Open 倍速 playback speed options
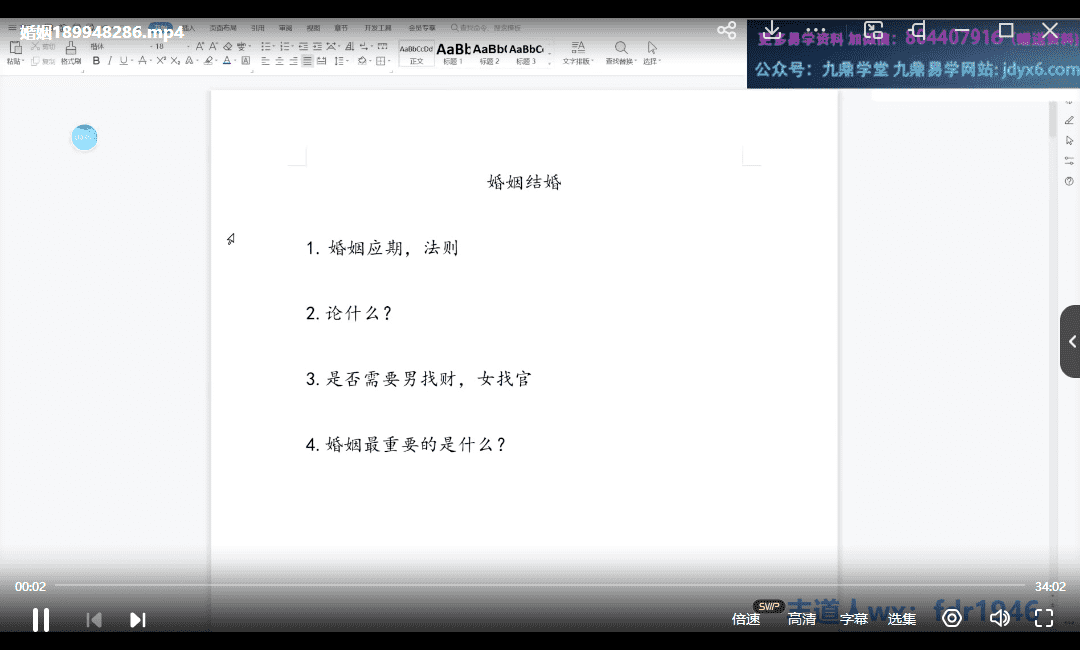This screenshot has width=1080, height=650. tap(746, 619)
